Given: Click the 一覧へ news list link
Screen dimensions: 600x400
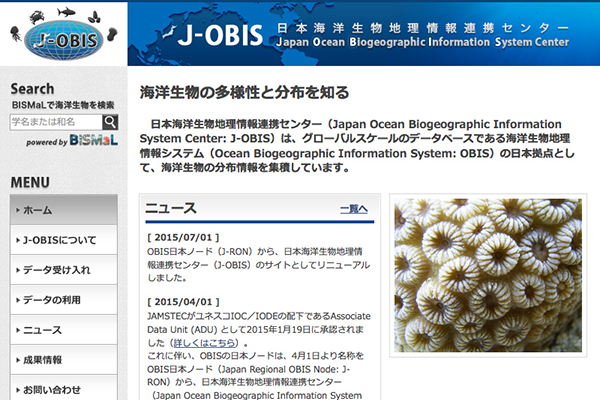Looking at the screenshot, I should 354,209.
